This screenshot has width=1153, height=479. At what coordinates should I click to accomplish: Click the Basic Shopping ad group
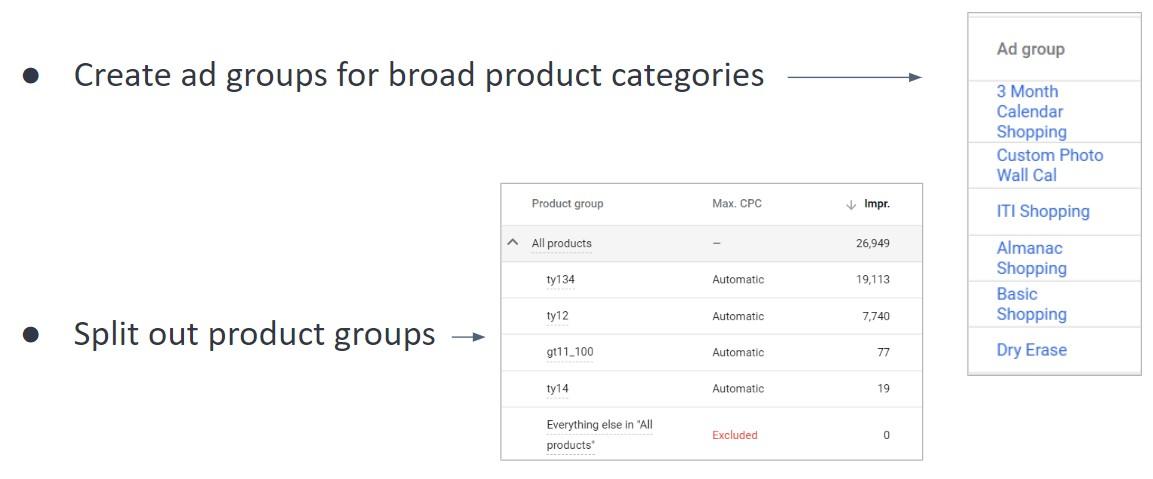pos(1031,304)
